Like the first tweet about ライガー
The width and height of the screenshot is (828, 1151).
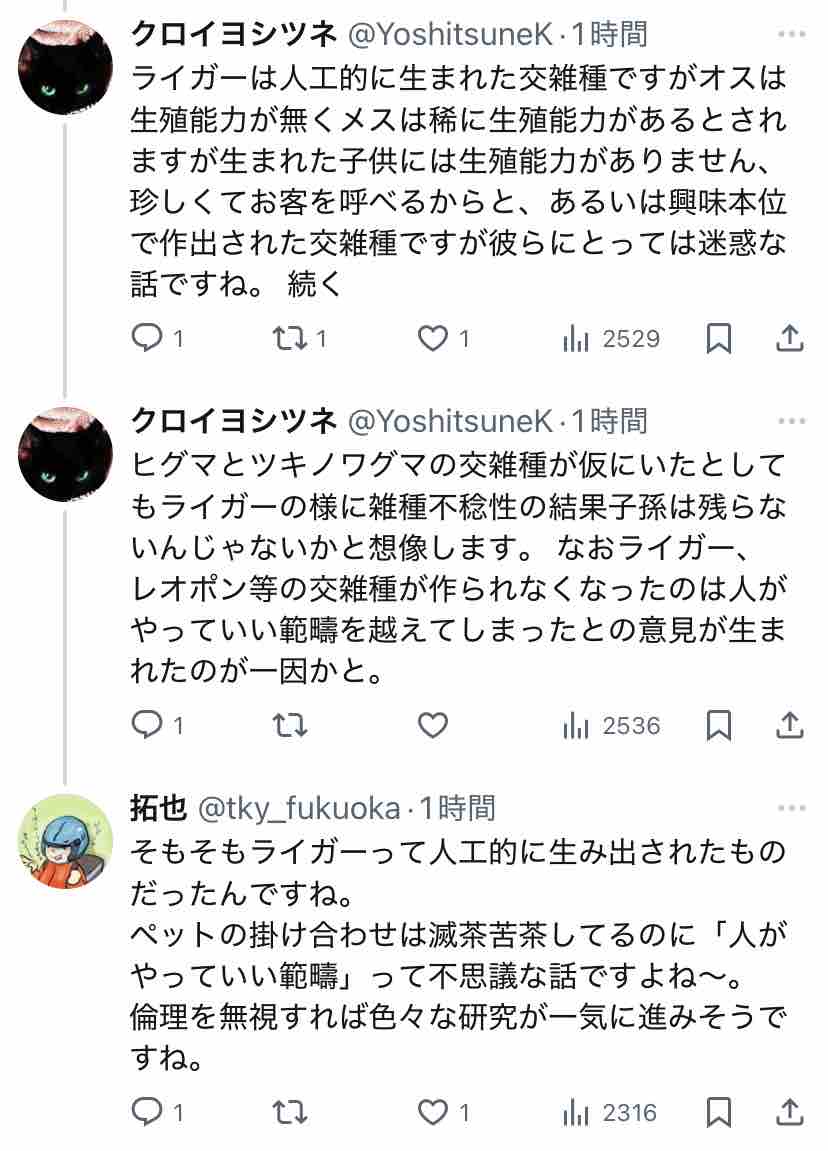click(443, 338)
